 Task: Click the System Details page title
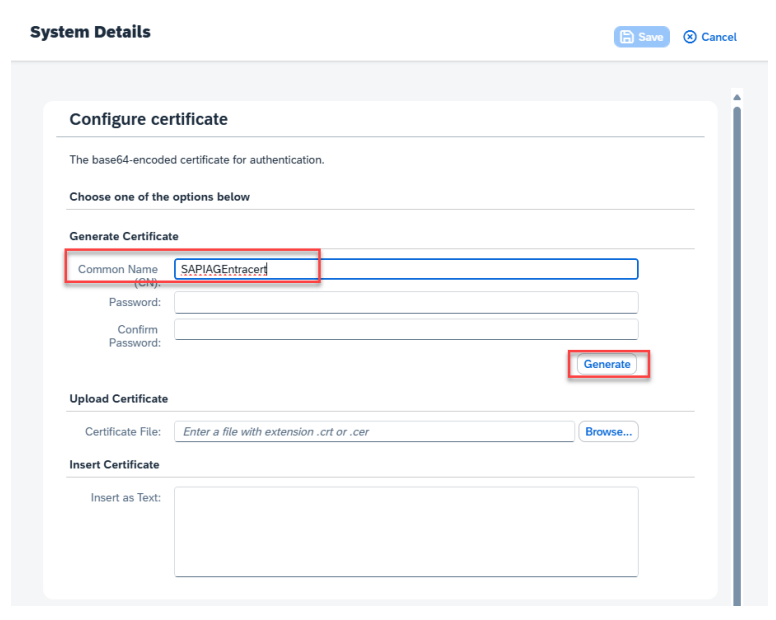pyautogui.click(x=90, y=32)
